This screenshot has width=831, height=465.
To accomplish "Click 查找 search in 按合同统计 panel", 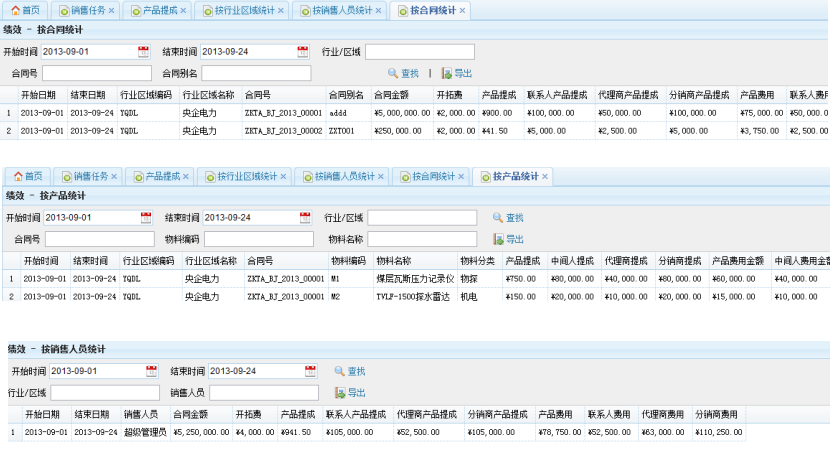I will tap(403, 73).
